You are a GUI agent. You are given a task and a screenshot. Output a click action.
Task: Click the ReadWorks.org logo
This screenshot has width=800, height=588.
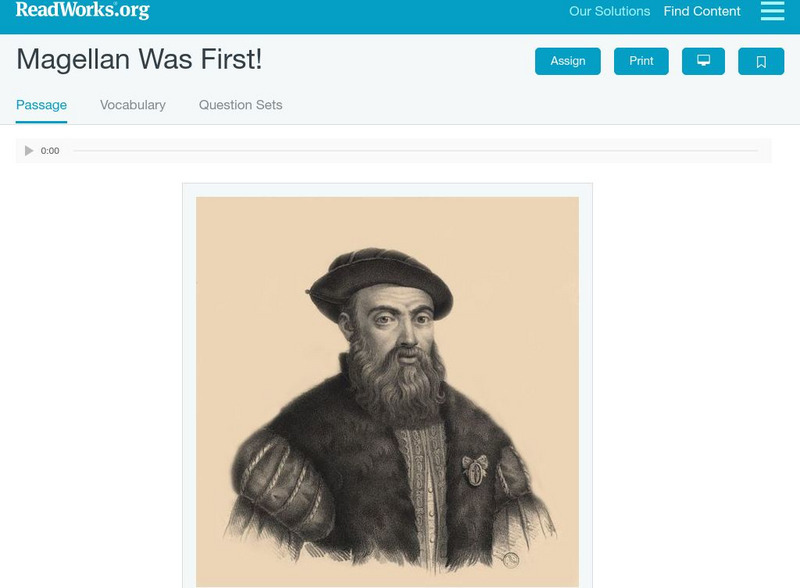click(x=83, y=11)
